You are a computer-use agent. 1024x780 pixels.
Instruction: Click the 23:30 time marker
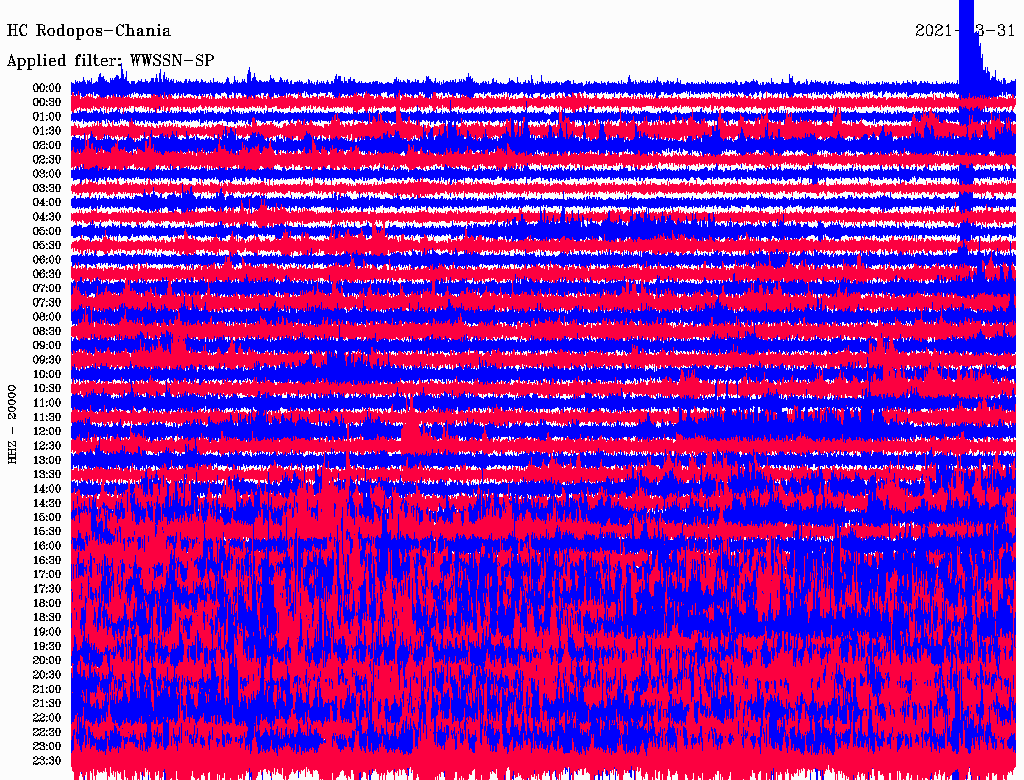[x=47, y=761]
